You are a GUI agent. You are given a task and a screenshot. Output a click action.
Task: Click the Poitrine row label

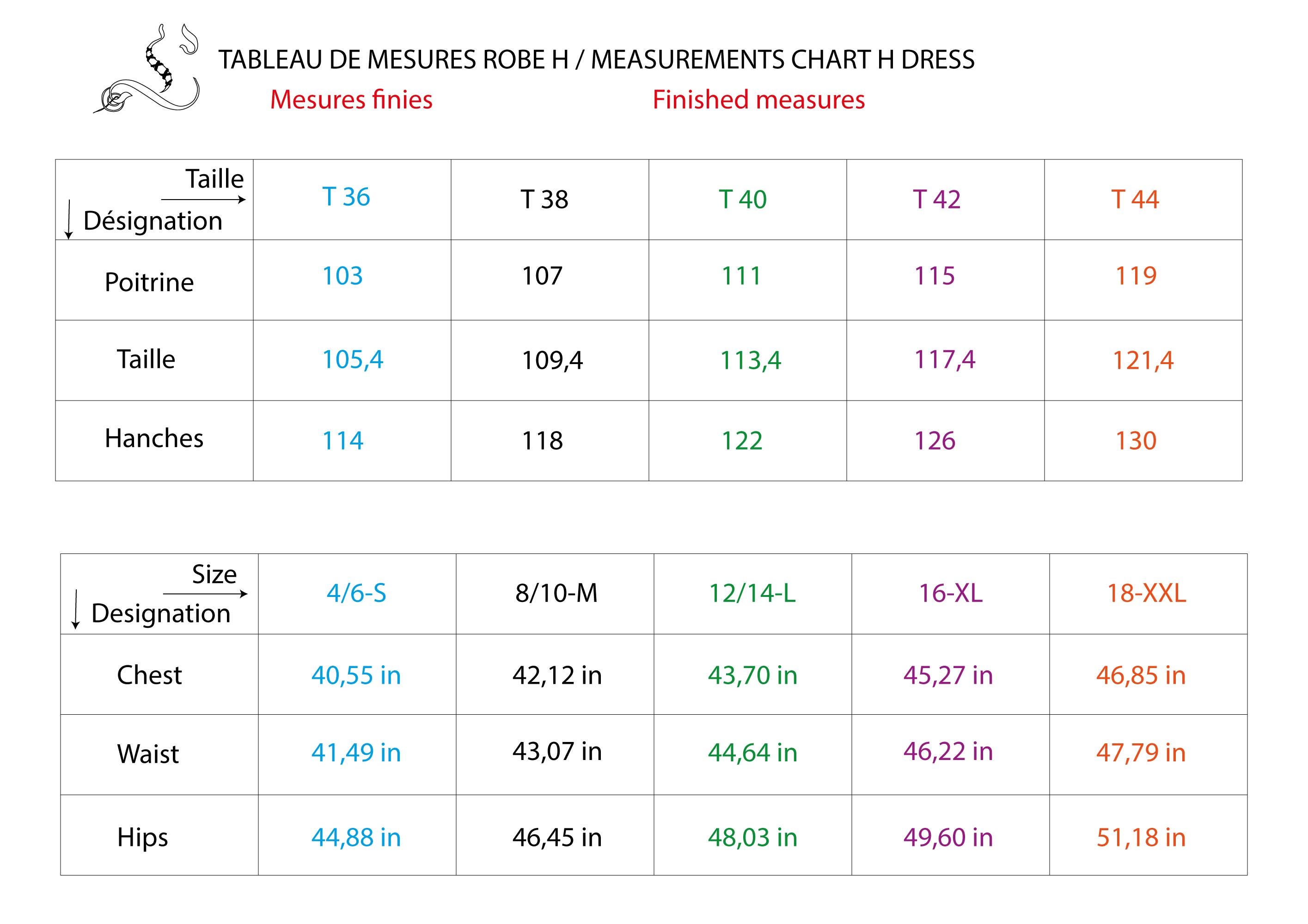149,282
